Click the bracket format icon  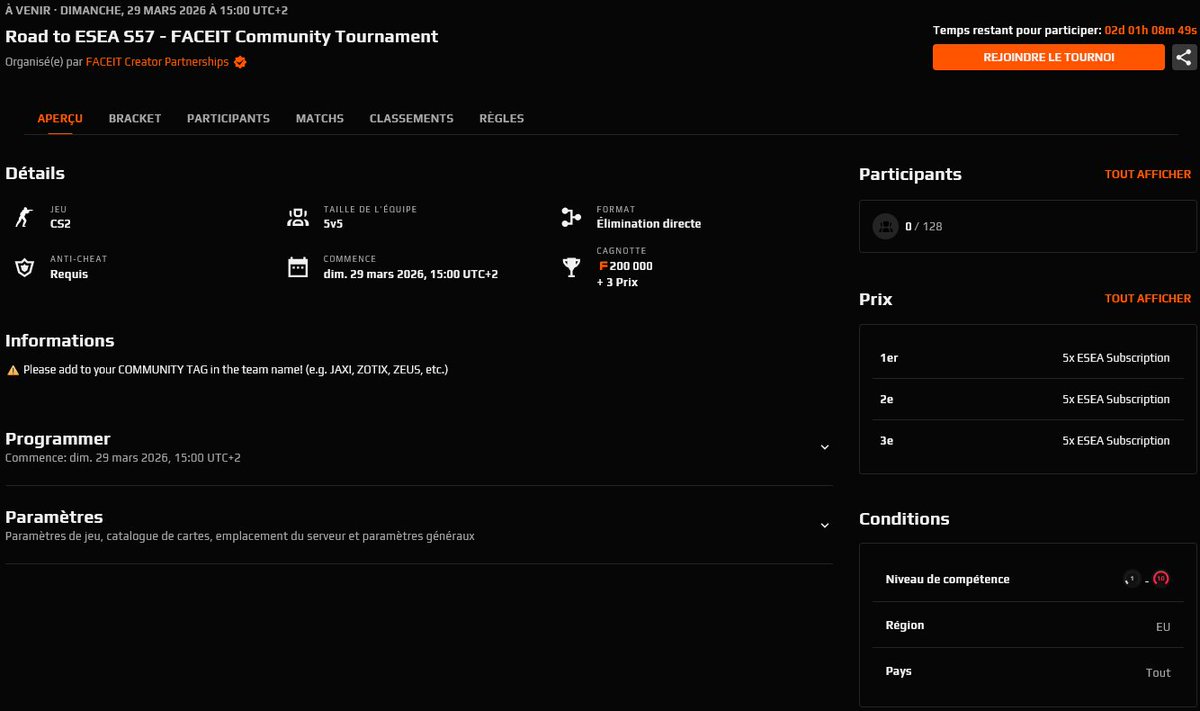click(x=571, y=217)
